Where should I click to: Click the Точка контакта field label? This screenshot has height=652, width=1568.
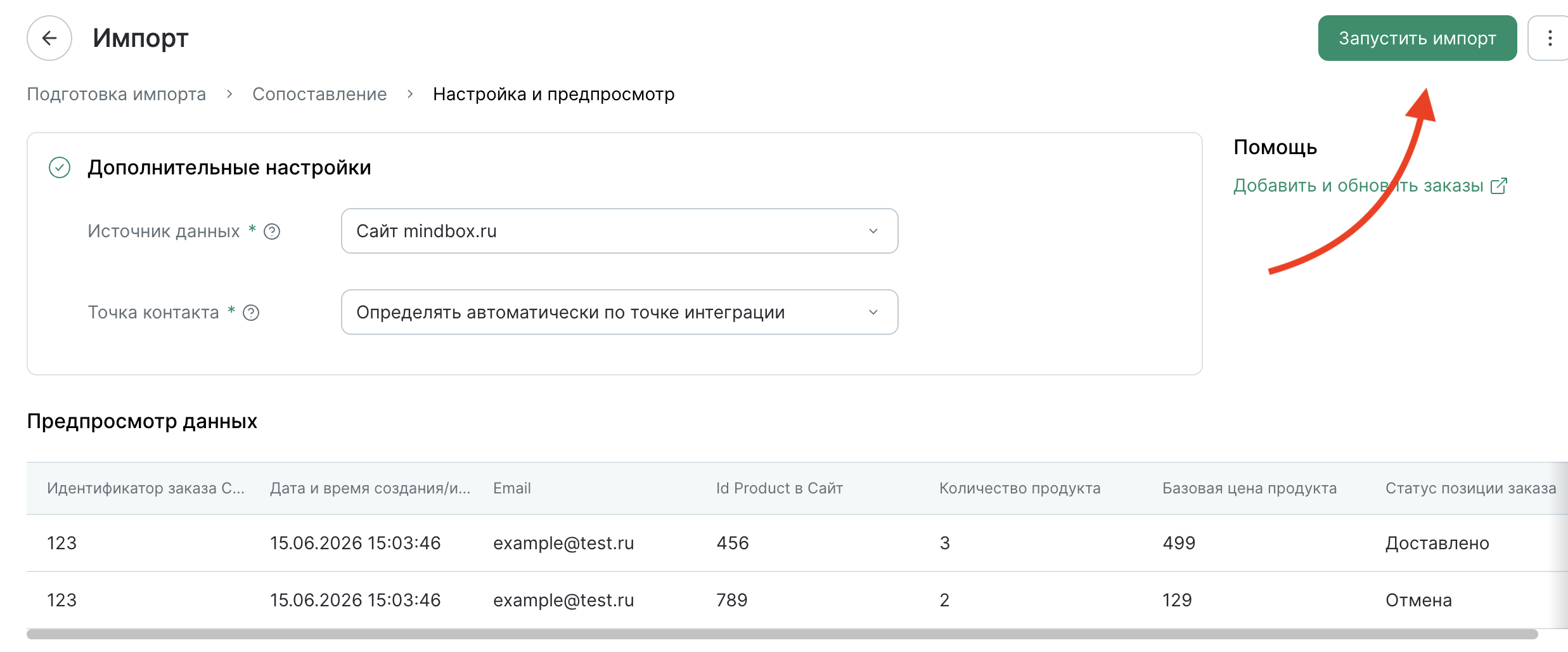153,312
